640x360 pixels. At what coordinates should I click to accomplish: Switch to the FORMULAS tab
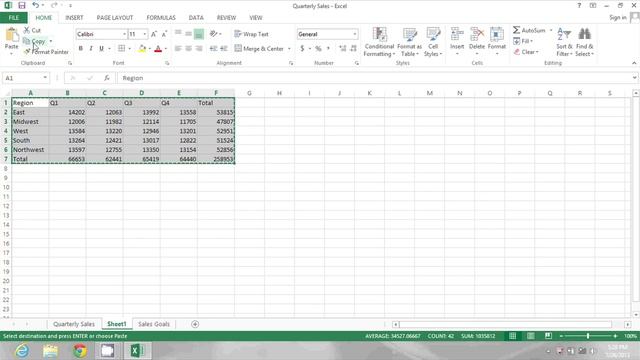pos(161,18)
